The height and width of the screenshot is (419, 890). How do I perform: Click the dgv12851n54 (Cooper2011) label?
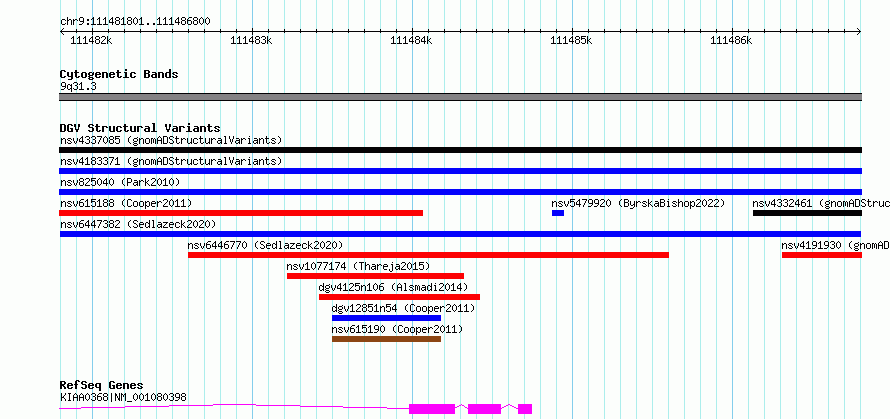(404, 308)
